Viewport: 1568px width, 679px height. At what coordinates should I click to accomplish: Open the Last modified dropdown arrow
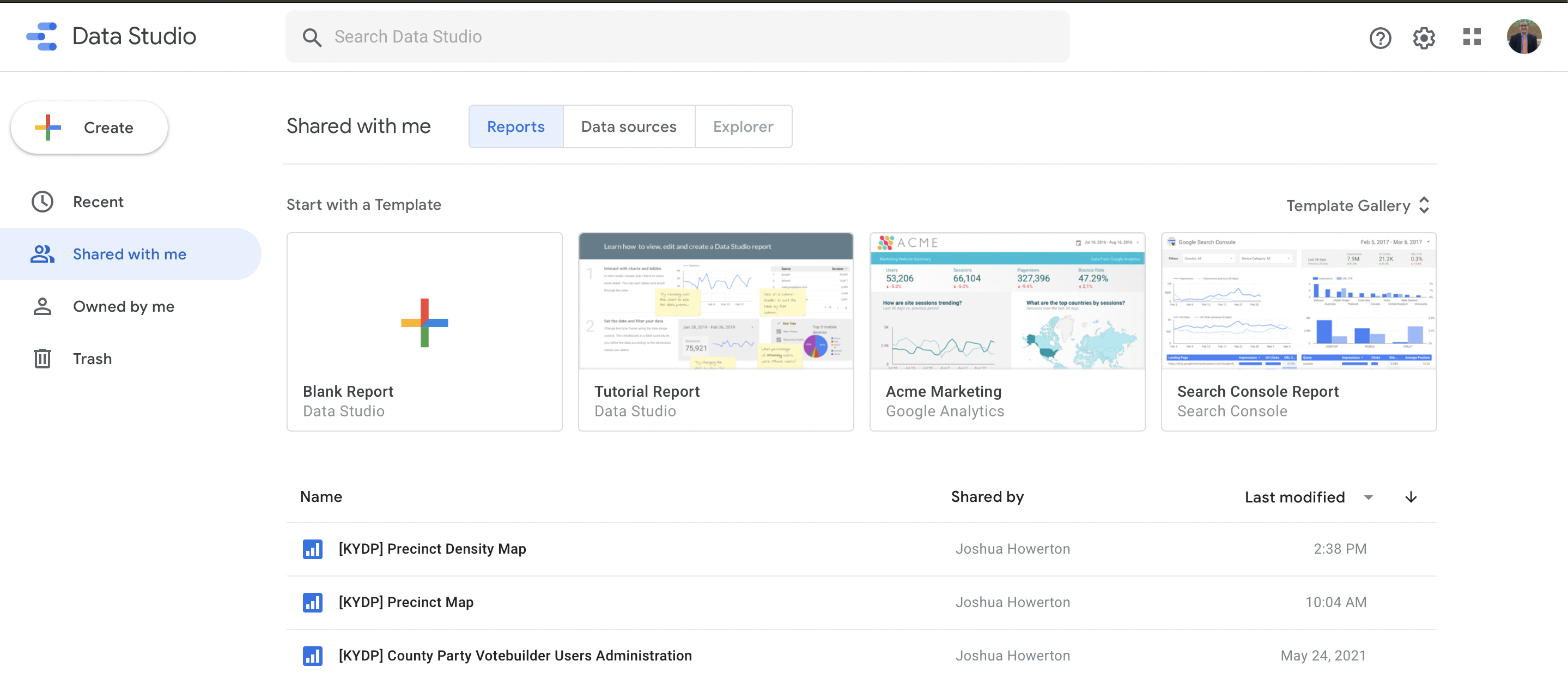click(1369, 497)
